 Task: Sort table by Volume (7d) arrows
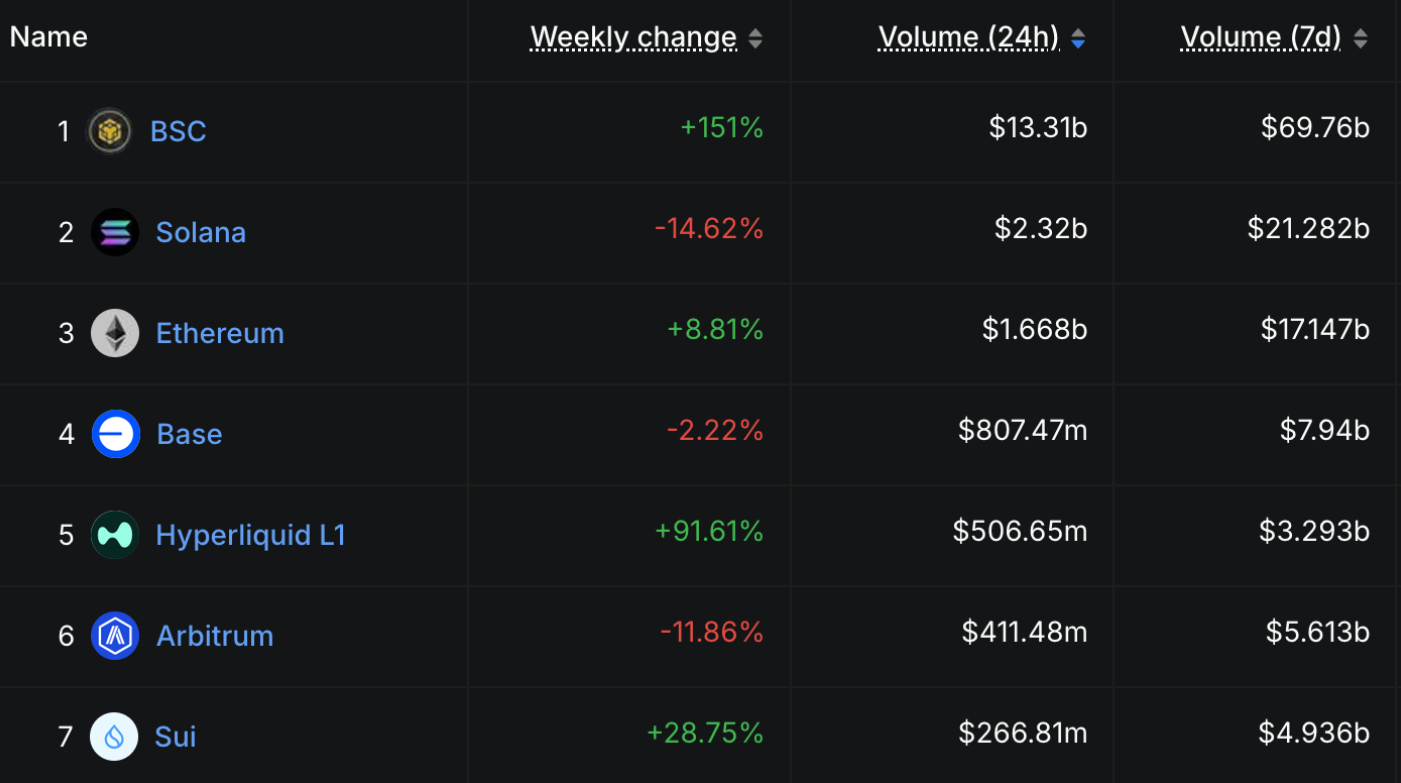coord(1360,39)
